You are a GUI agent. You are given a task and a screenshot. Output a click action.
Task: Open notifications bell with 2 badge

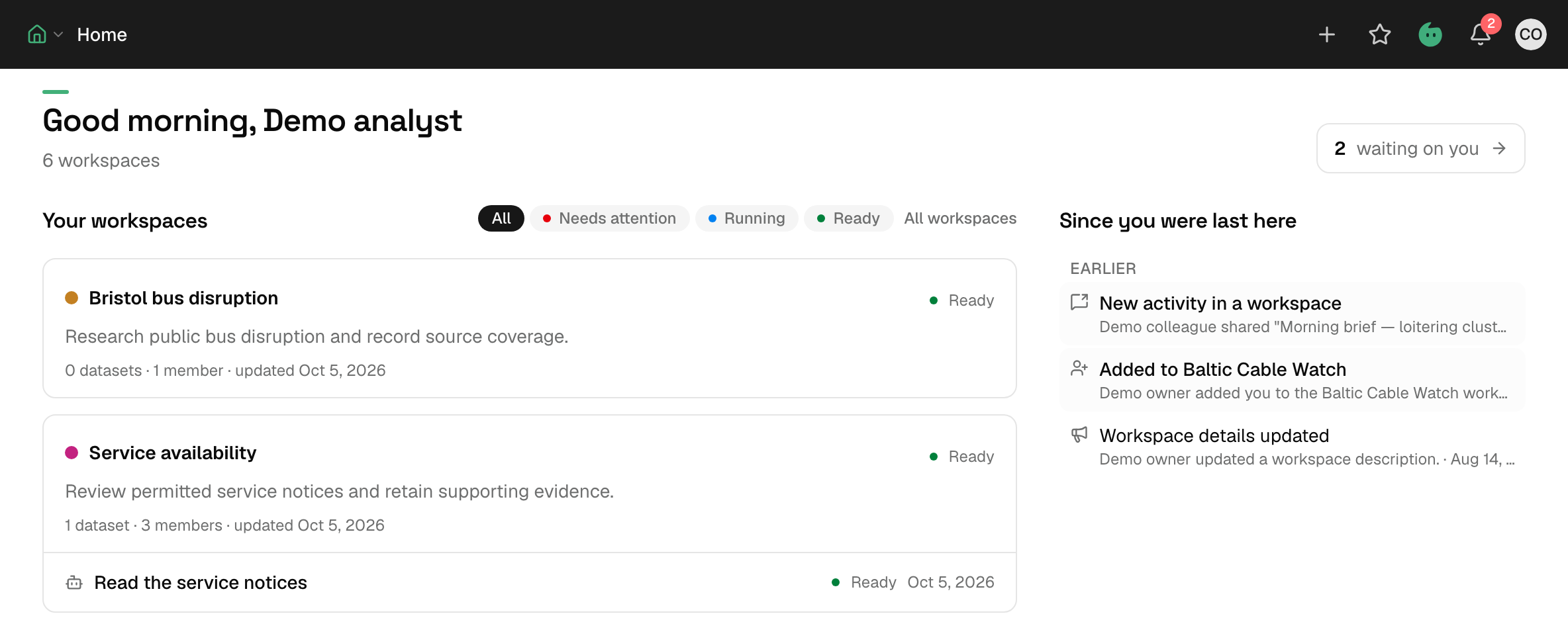tap(1481, 33)
